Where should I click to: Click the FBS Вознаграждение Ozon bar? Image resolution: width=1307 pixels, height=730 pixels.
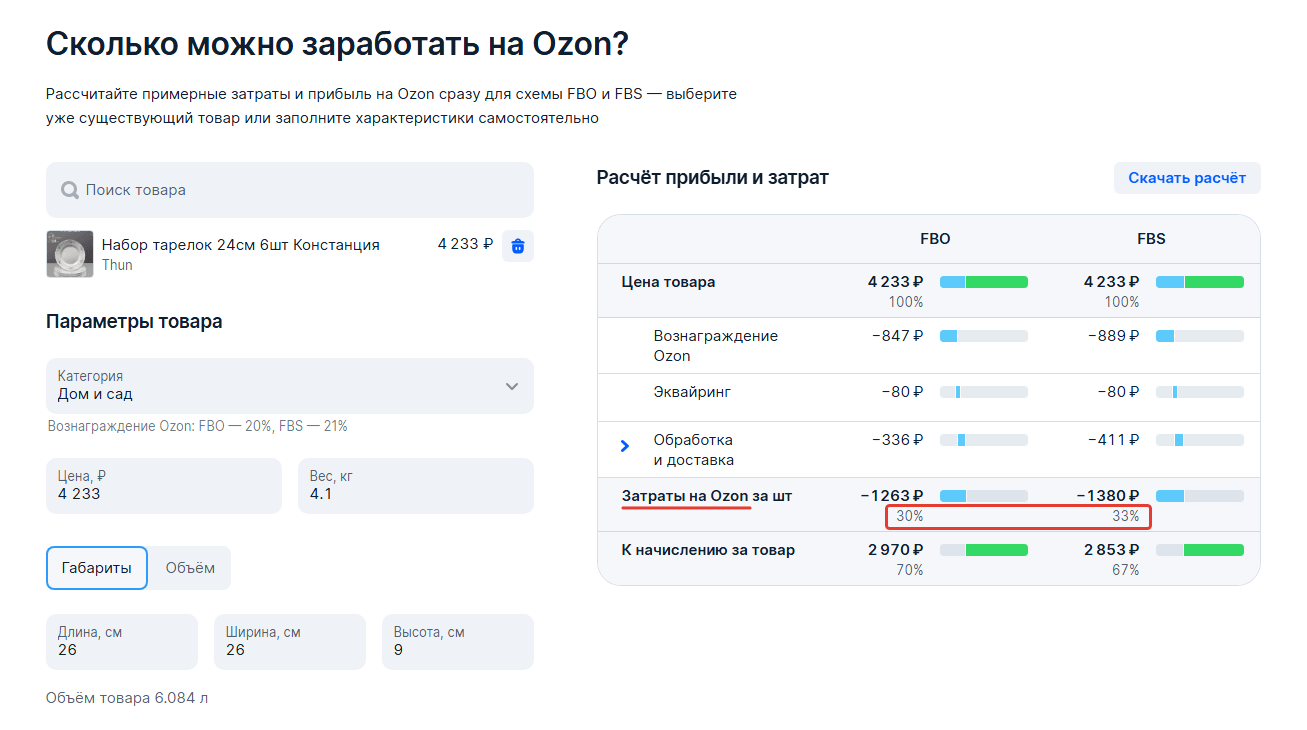1199,336
